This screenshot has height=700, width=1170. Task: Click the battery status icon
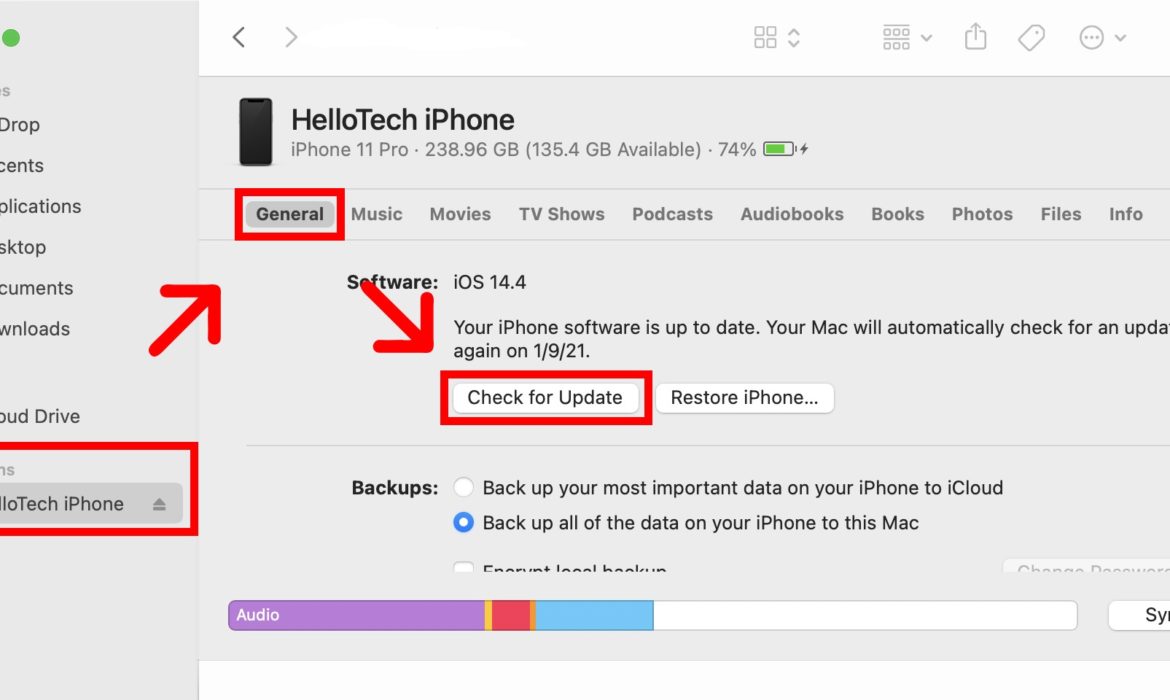tap(785, 150)
